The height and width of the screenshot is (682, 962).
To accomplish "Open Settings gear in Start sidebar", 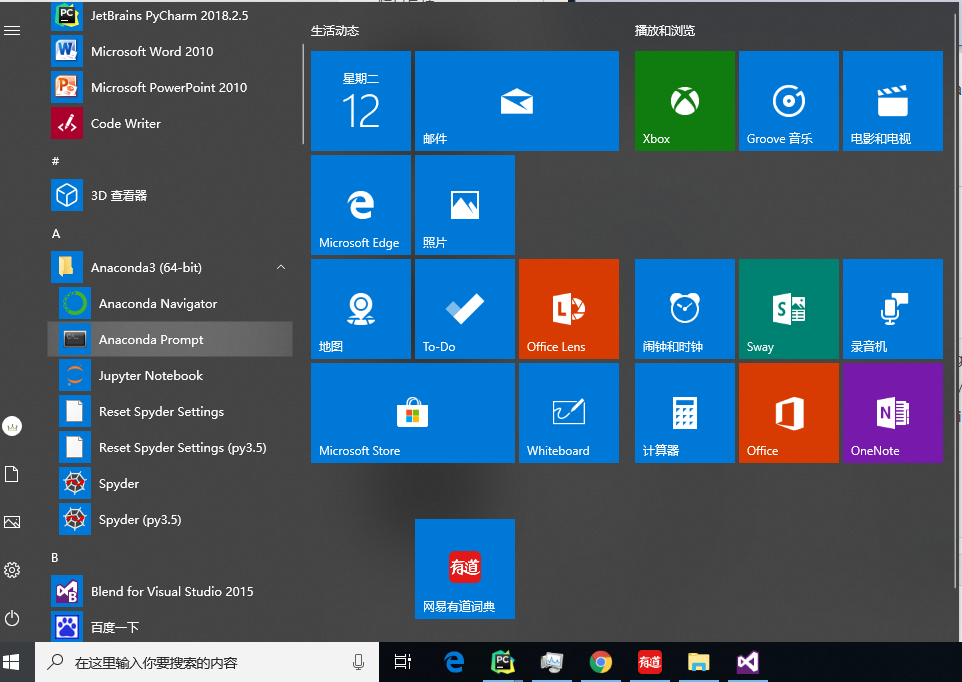I will [x=13, y=570].
